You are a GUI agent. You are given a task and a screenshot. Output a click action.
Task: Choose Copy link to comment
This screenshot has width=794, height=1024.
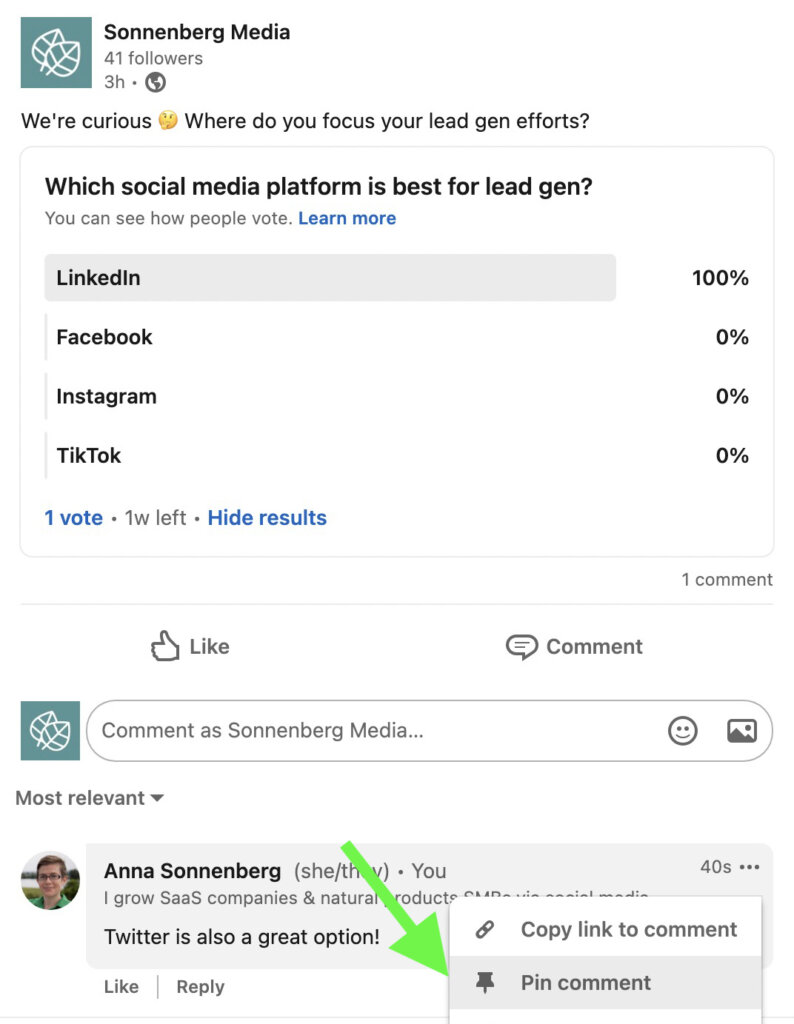tap(629, 929)
